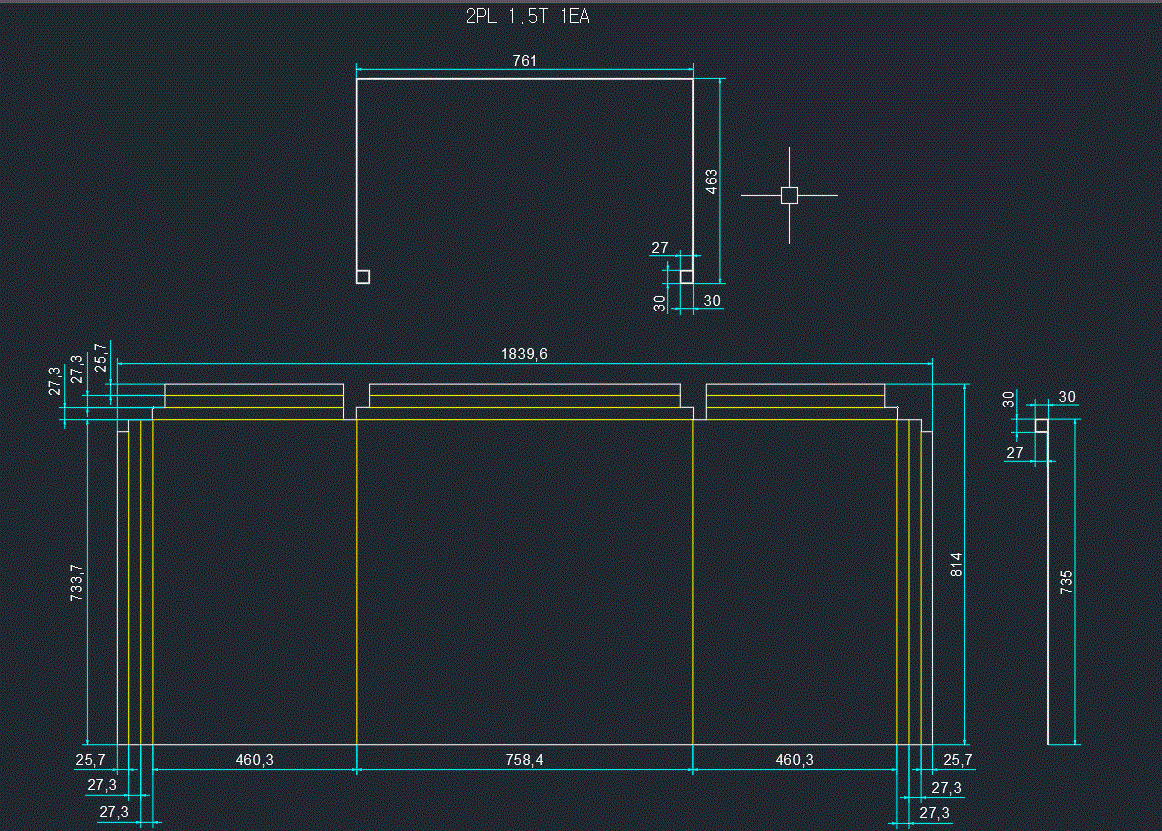Click the 758,4 center dimension text
The height and width of the screenshot is (831, 1162).
tap(524, 760)
